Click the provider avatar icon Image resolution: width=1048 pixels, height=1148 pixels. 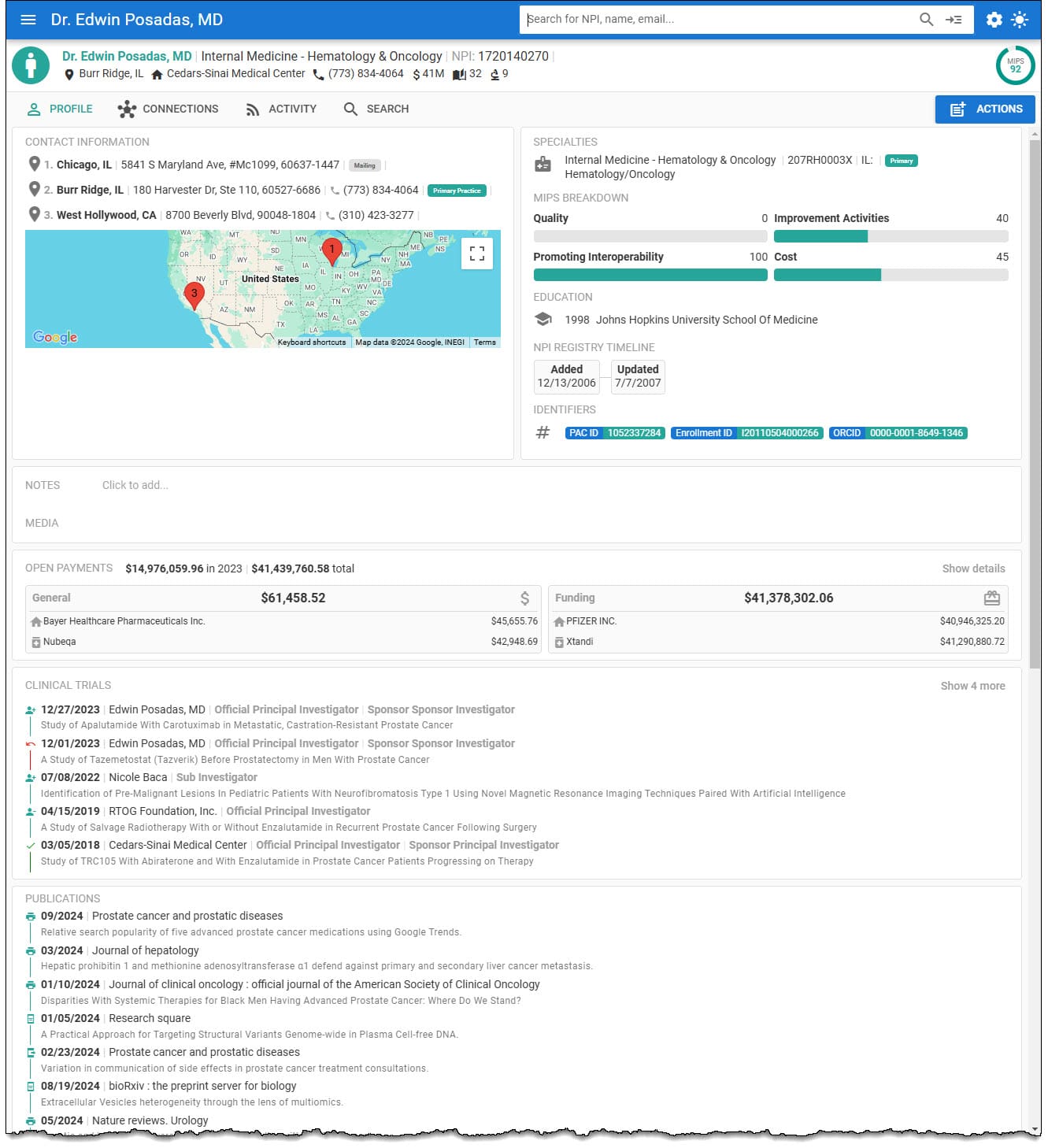(31, 65)
